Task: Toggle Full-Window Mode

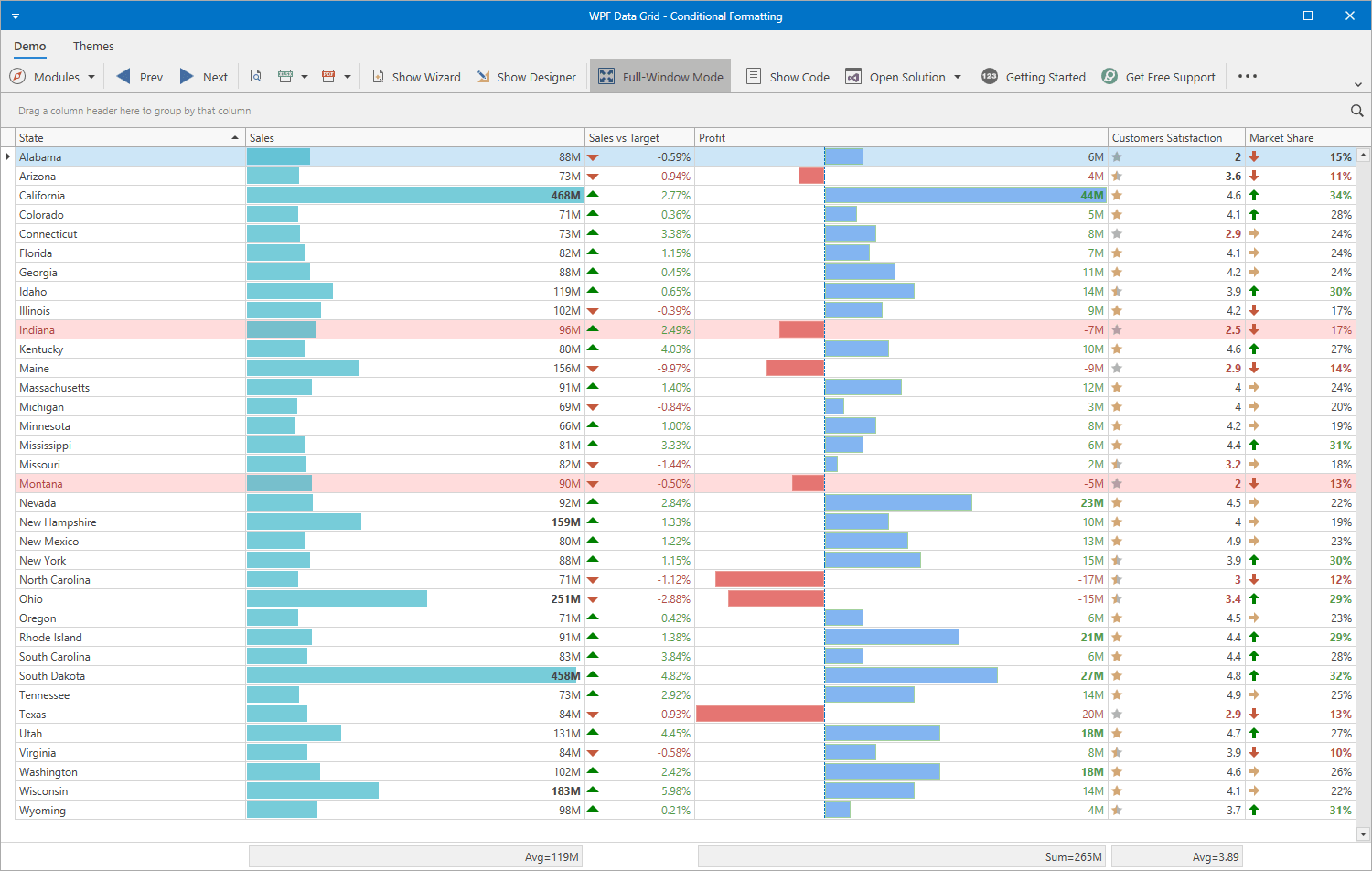Action: click(x=660, y=77)
